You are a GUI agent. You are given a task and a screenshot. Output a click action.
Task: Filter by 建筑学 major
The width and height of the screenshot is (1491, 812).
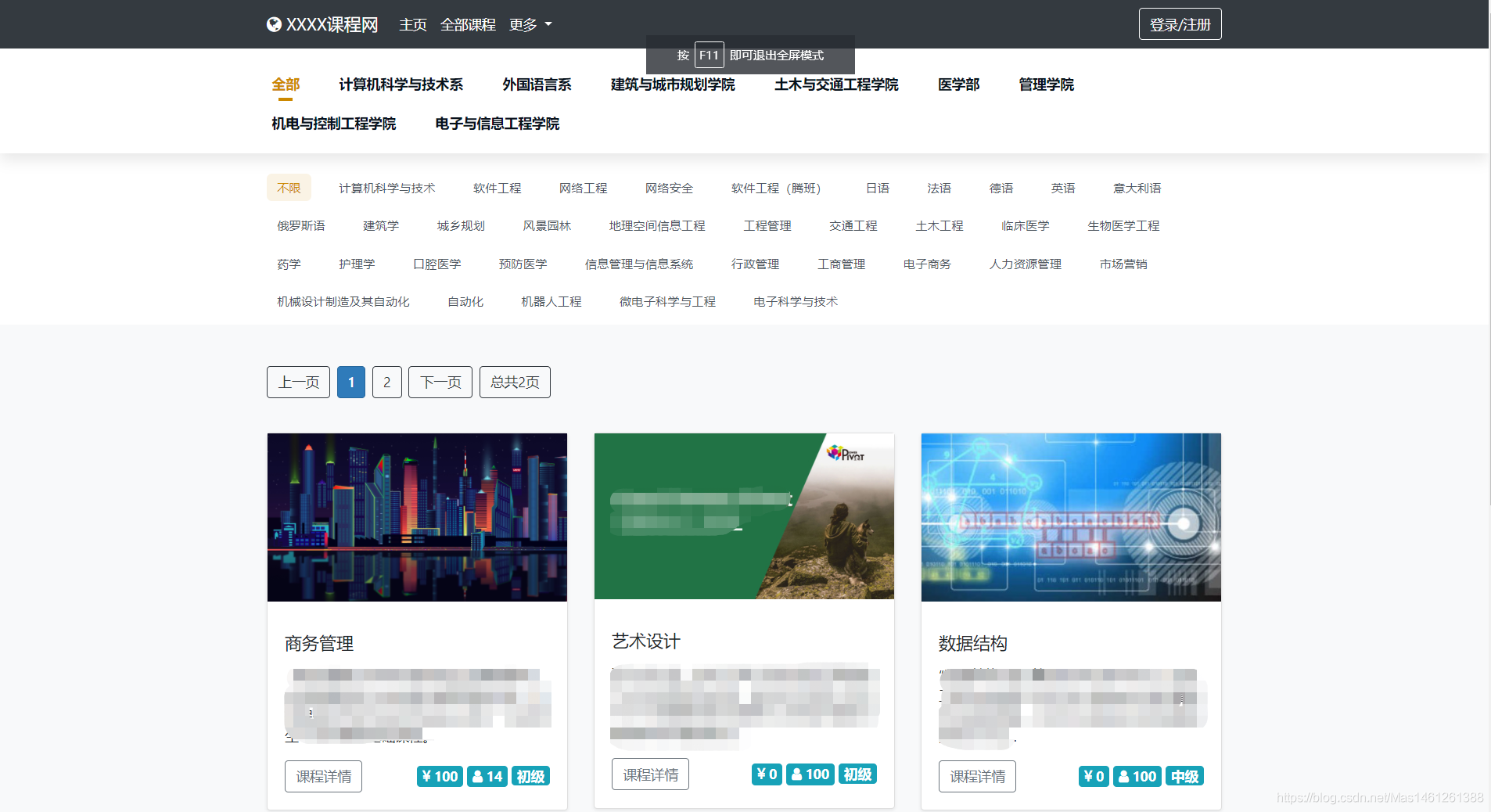[381, 225]
